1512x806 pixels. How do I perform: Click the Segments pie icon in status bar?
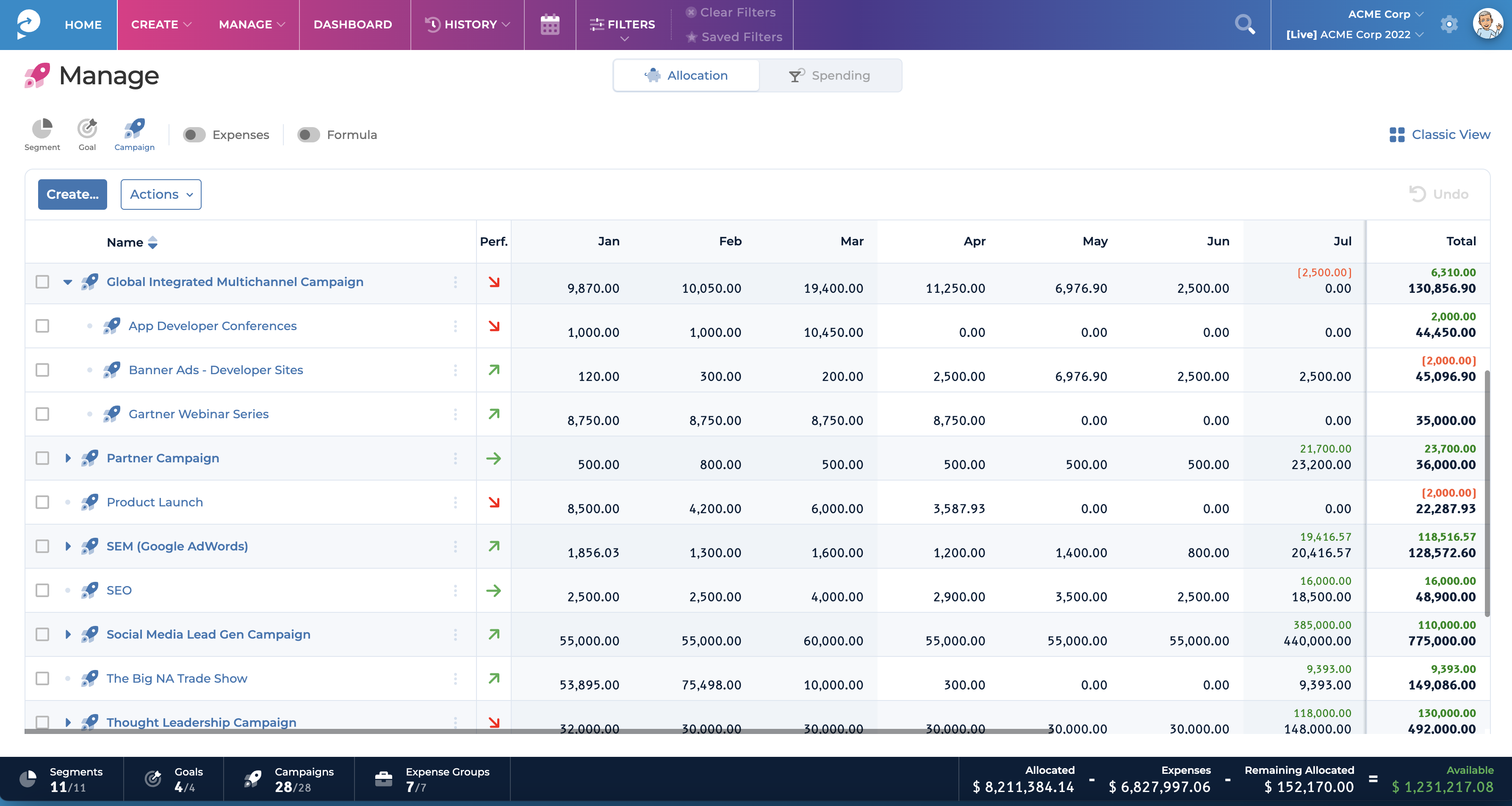point(28,779)
